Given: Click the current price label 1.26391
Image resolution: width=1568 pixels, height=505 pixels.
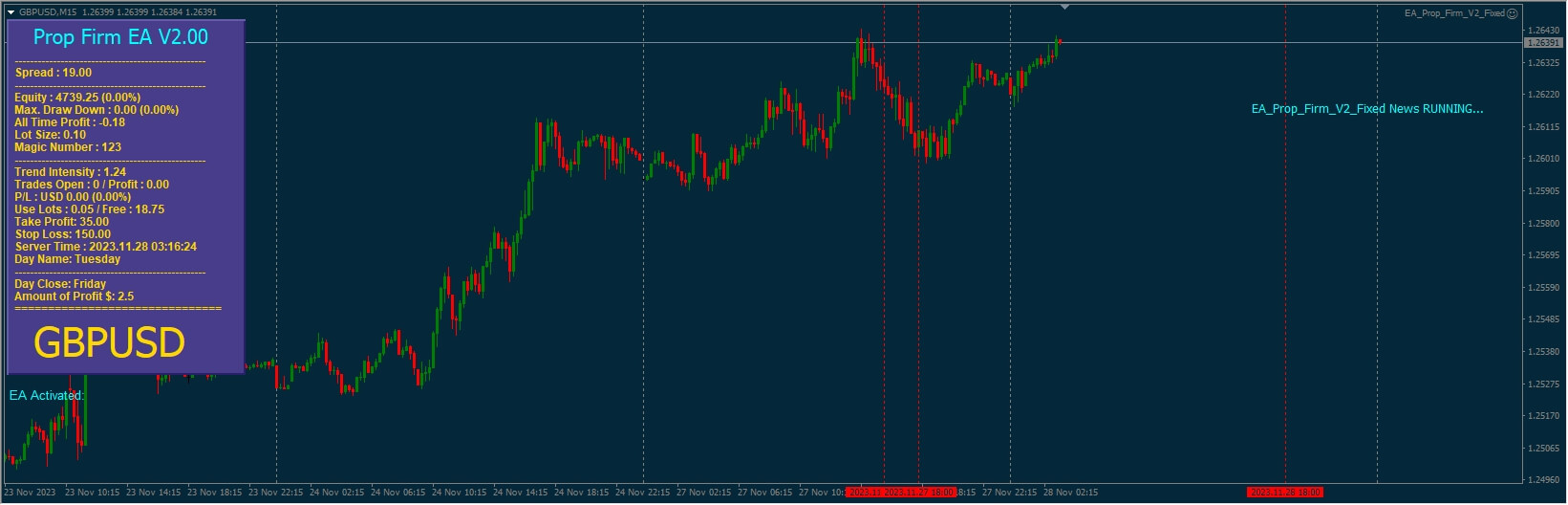Looking at the screenshot, I should (1543, 43).
